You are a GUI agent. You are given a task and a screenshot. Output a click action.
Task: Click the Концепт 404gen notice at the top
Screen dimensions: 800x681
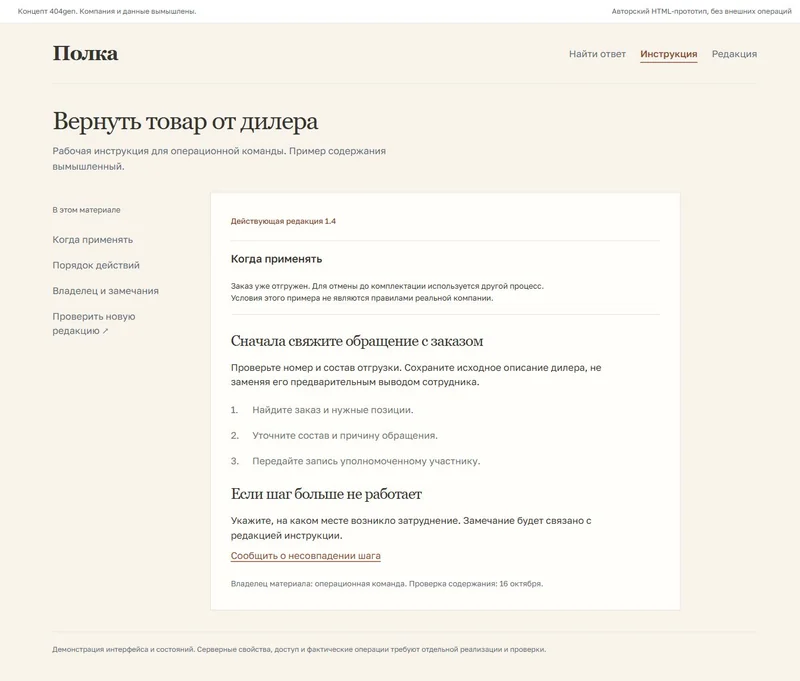(107, 11)
